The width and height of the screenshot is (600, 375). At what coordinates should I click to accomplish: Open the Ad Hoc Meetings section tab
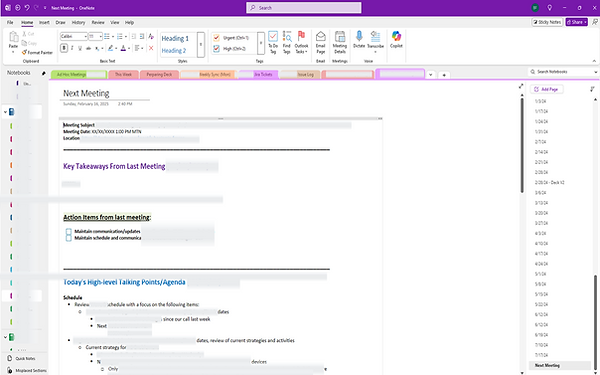tap(79, 75)
